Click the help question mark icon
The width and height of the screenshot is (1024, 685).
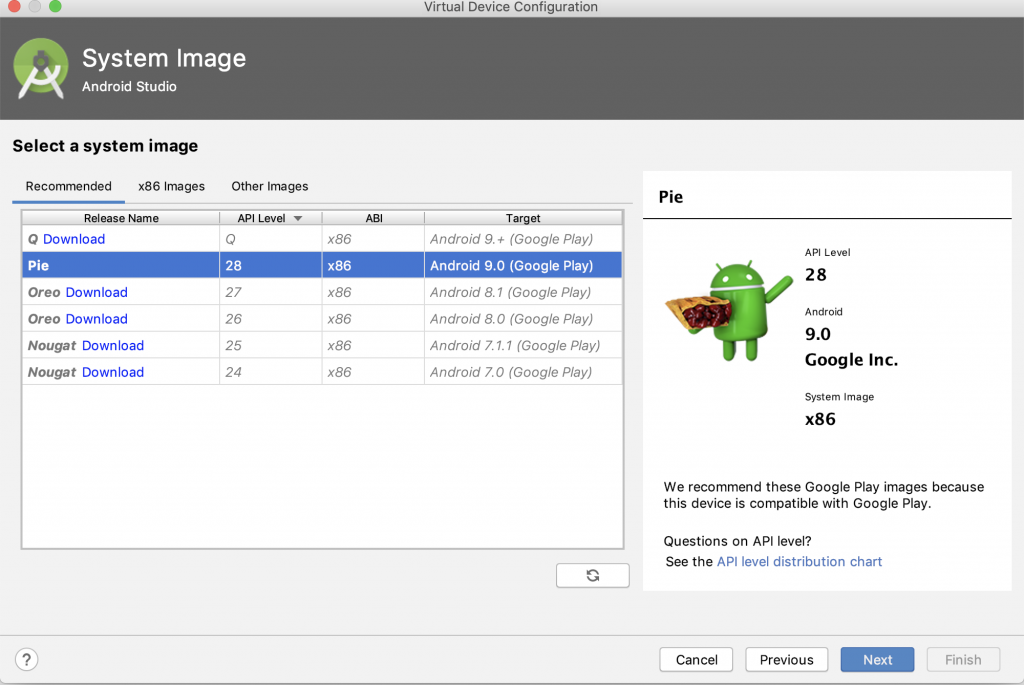click(x=26, y=659)
